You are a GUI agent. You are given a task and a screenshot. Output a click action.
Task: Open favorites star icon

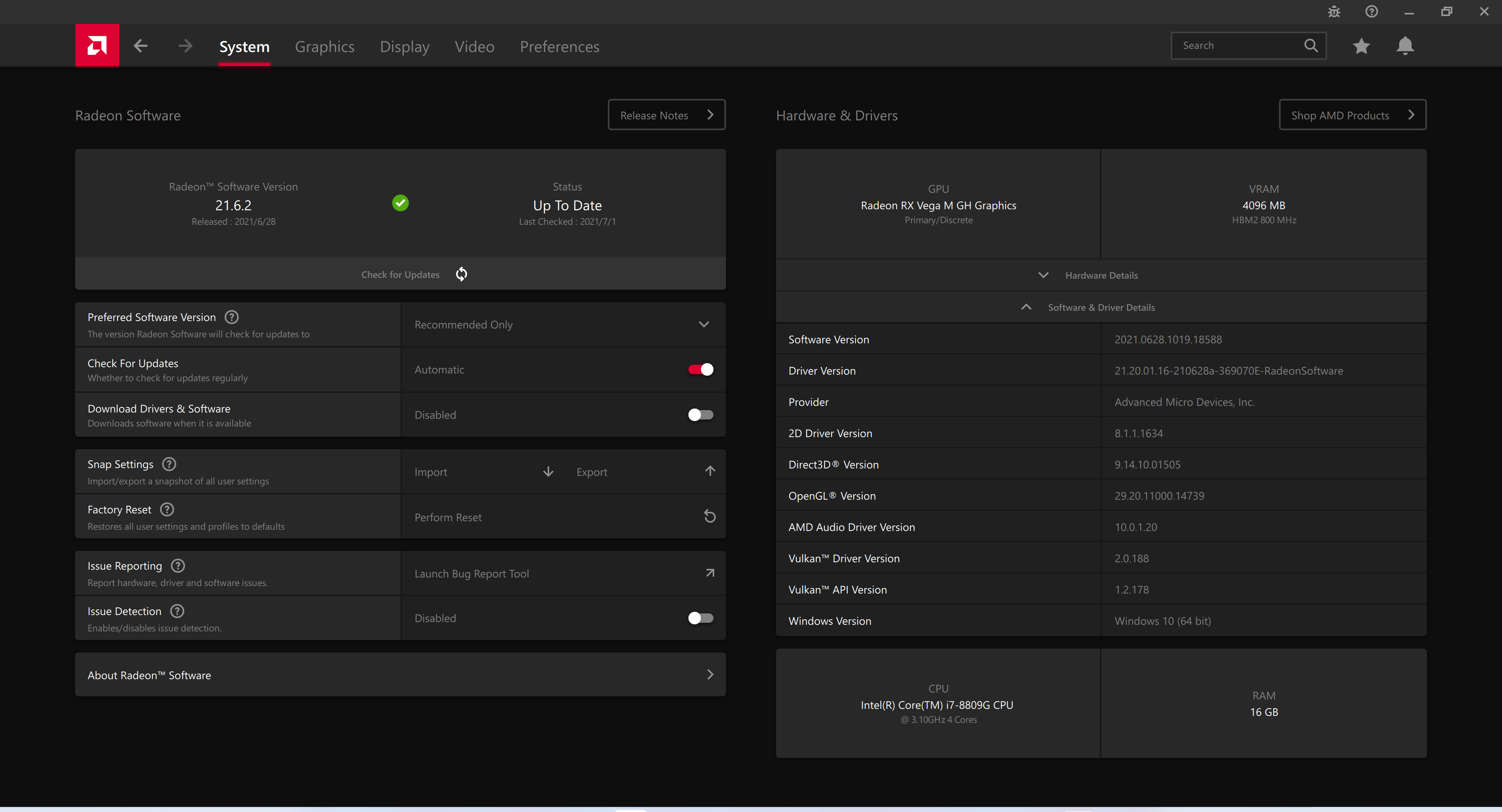click(x=1361, y=46)
